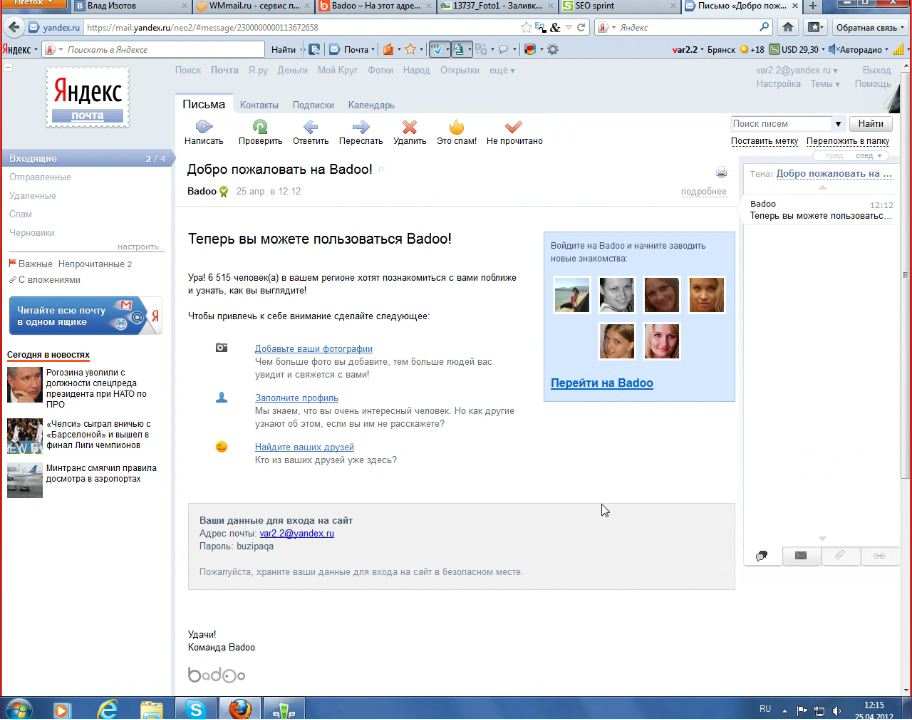Click the Проверить check mail icon
This screenshot has width=912, height=720.
[x=260, y=126]
